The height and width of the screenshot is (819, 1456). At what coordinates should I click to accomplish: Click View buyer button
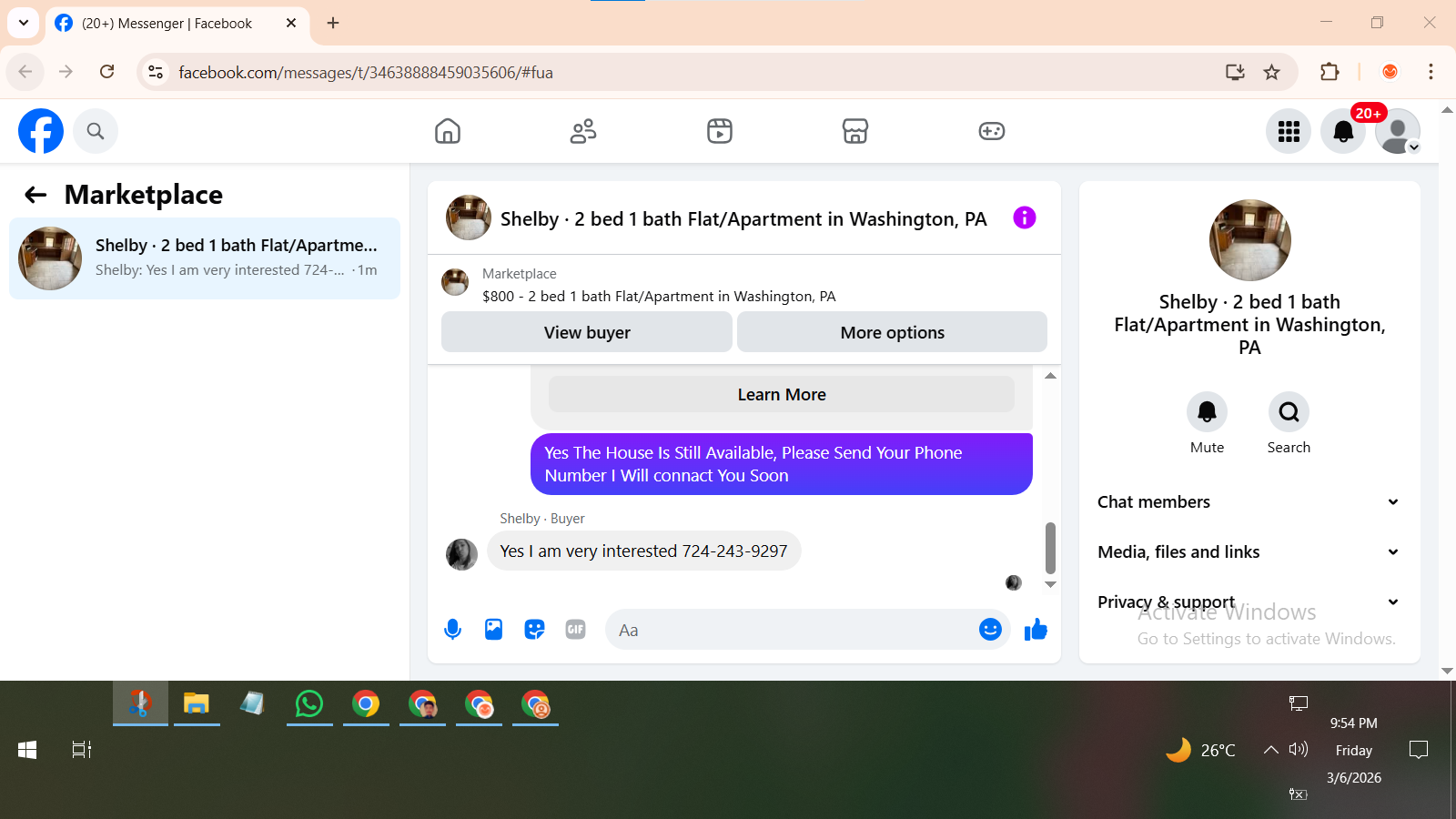[587, 332]
